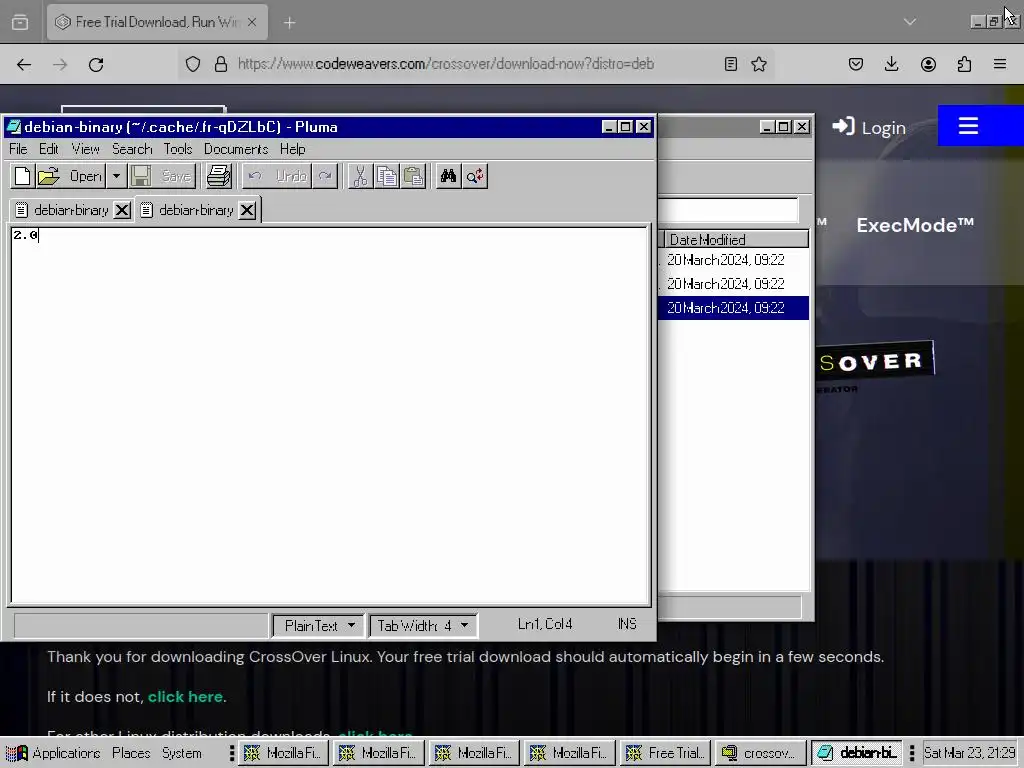Open the Places menu in the panel

tap(131, 753)
